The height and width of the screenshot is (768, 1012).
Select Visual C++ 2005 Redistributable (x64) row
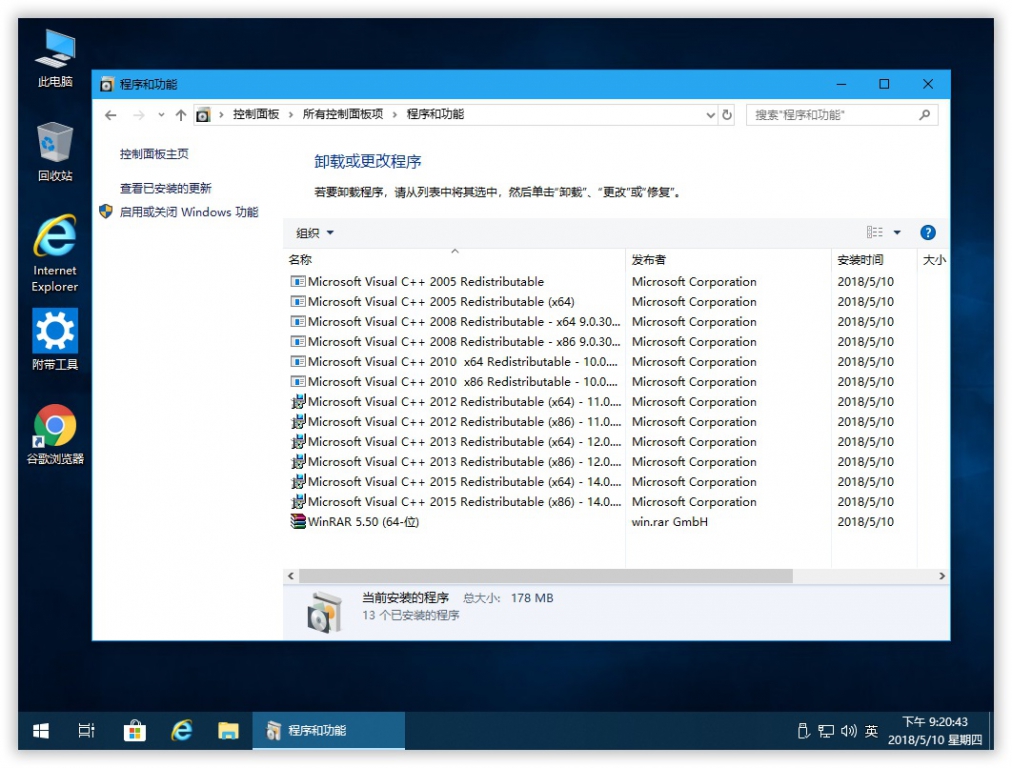click(x=616, y=301)
